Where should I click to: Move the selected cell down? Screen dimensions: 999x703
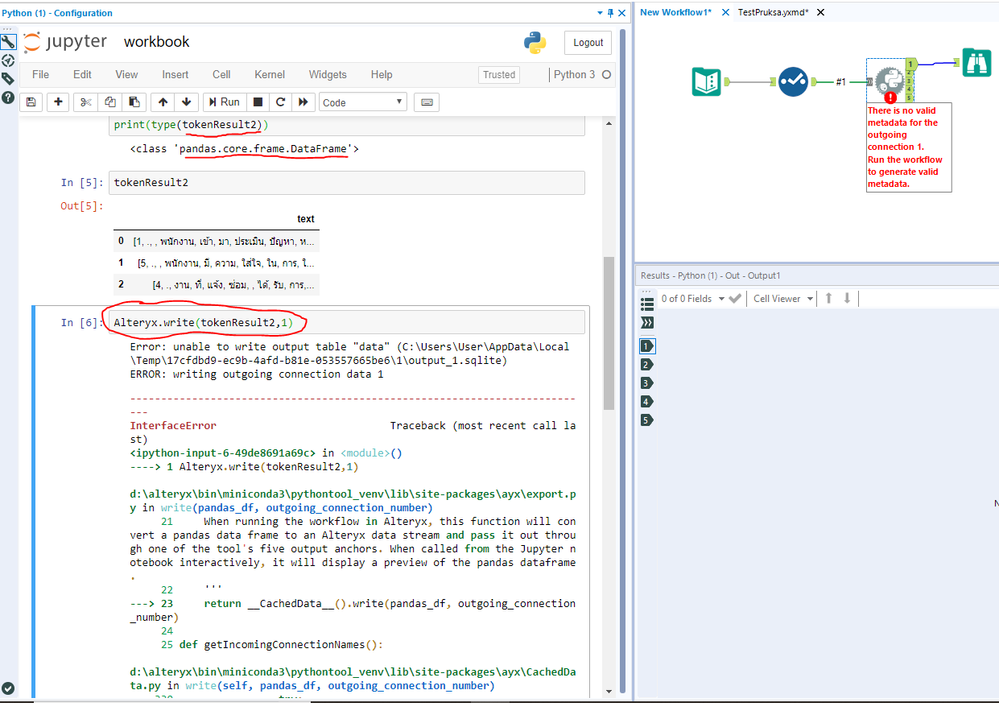186,101
